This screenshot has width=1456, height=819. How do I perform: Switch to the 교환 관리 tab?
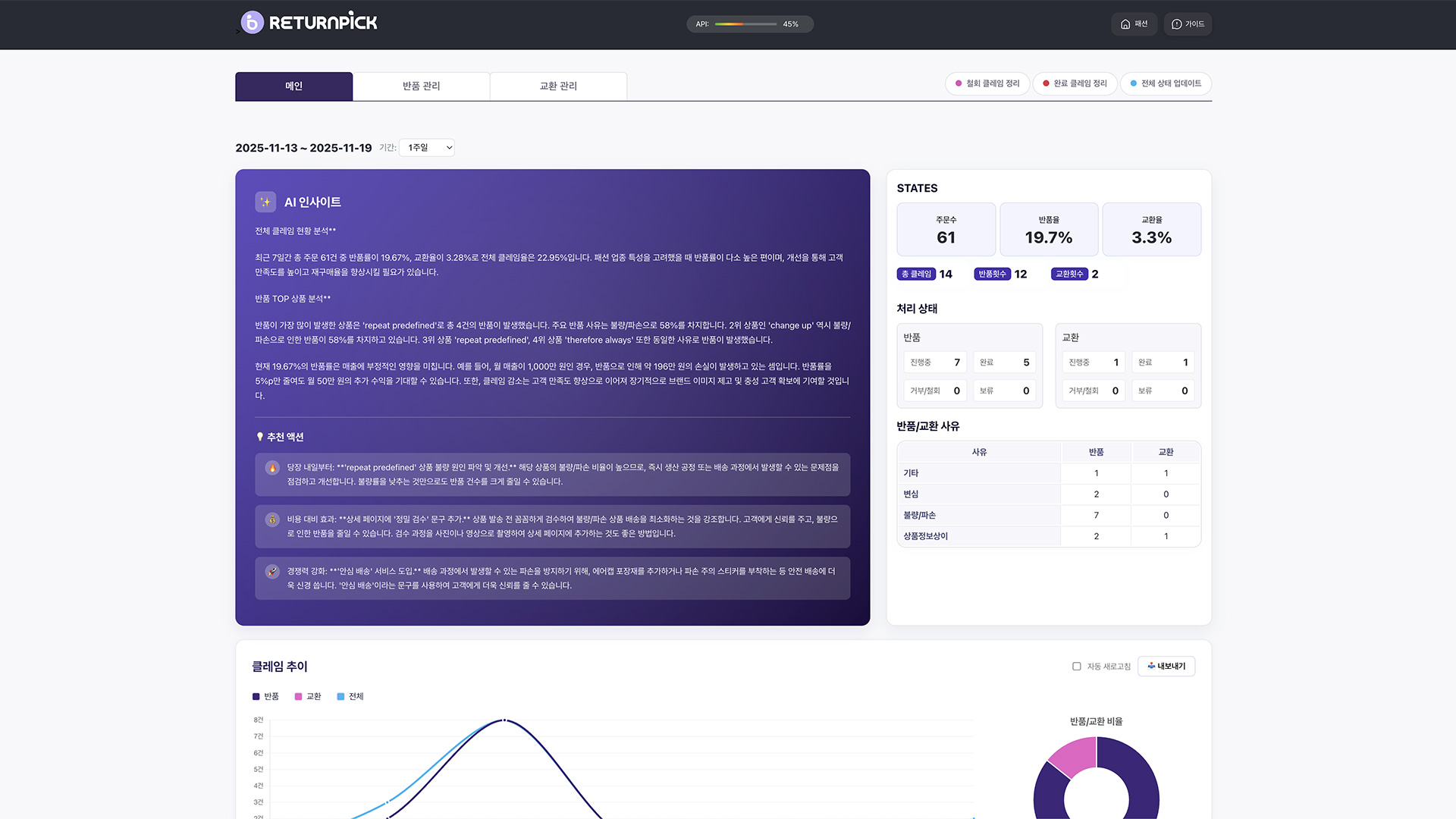[558, 86]
